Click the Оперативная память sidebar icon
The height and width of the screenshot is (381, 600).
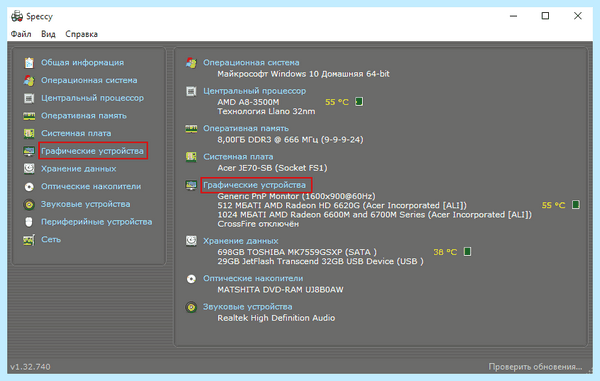click(29, 116)
